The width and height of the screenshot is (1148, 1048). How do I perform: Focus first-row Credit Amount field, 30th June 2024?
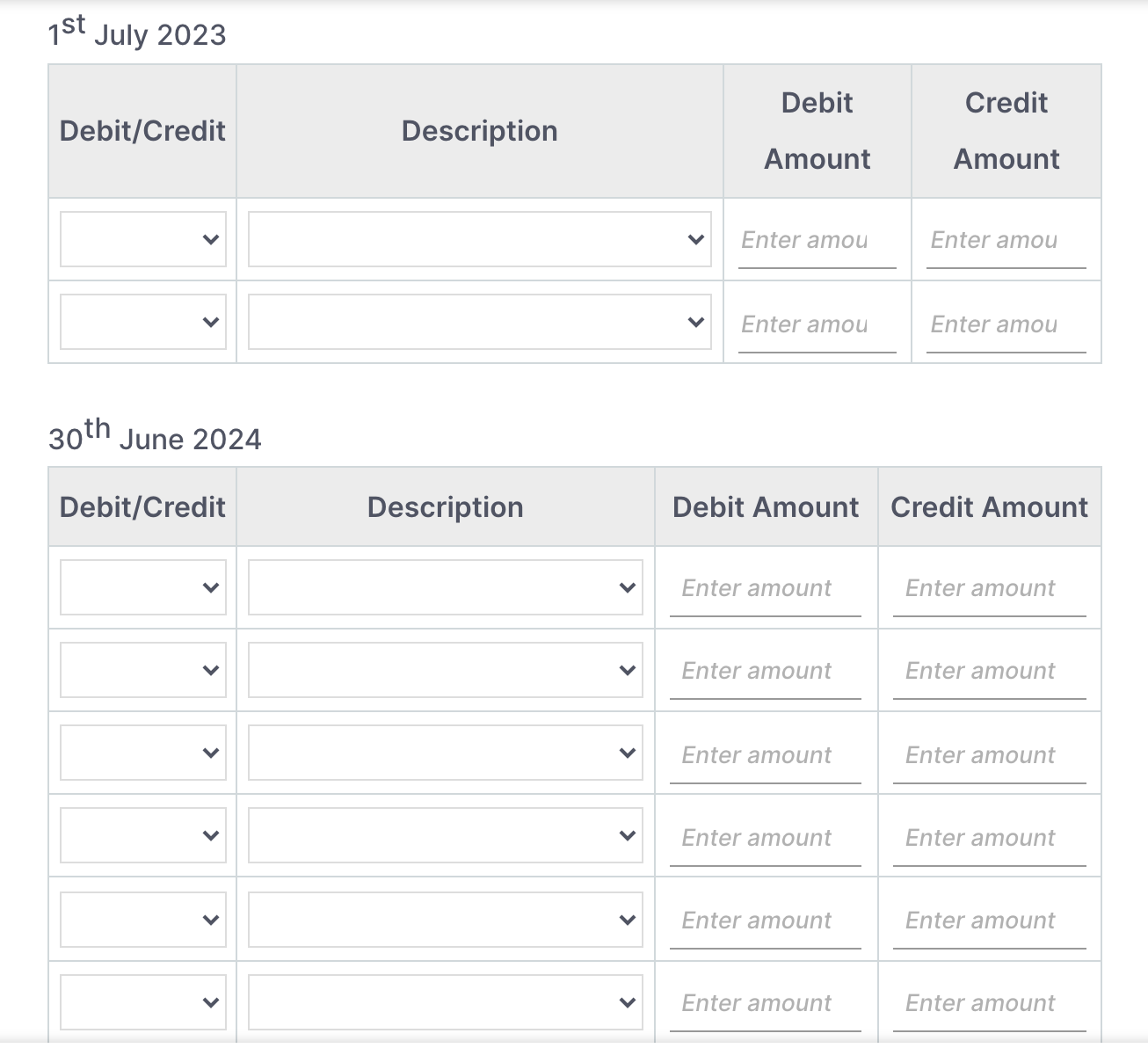coord(990,588)
